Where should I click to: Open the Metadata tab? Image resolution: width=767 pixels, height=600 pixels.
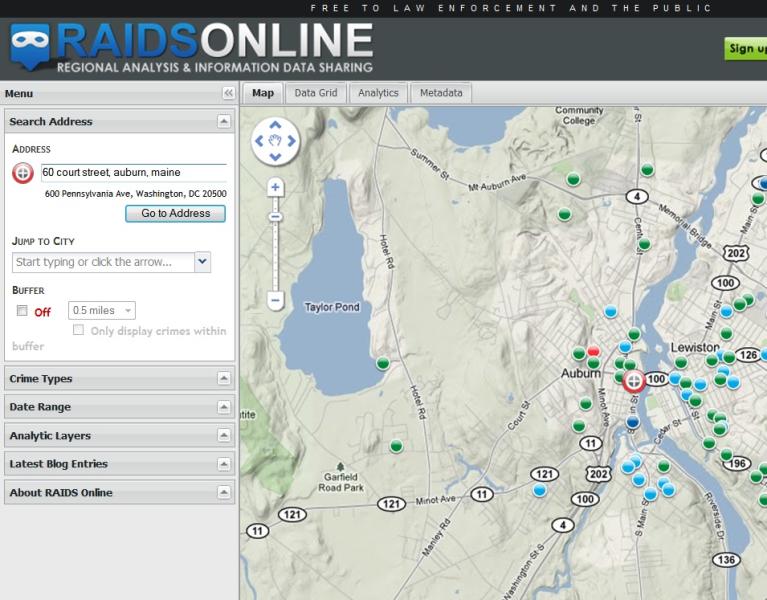tap(441, 93)
